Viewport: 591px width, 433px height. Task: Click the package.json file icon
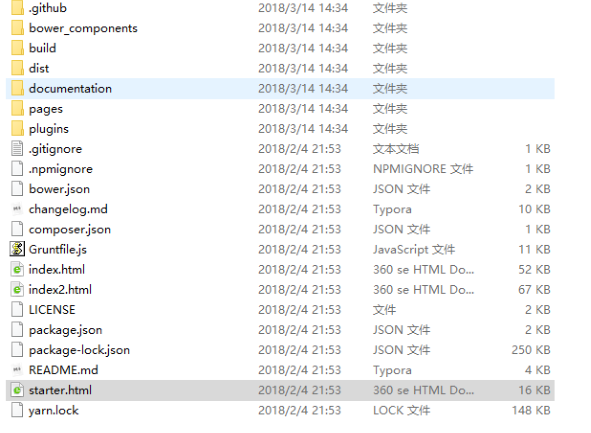click(17, 330)
